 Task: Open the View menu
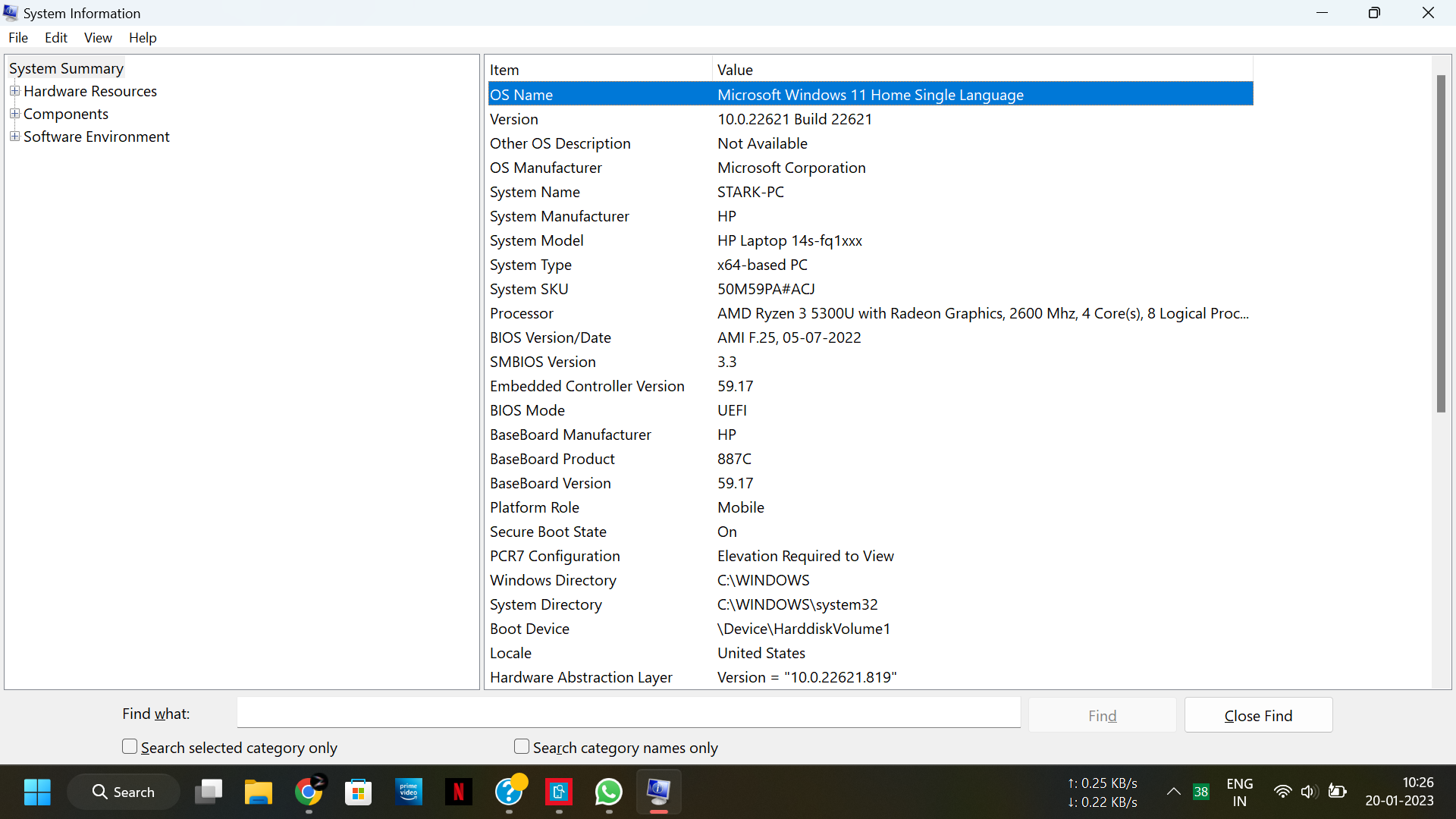coord(98,38)
